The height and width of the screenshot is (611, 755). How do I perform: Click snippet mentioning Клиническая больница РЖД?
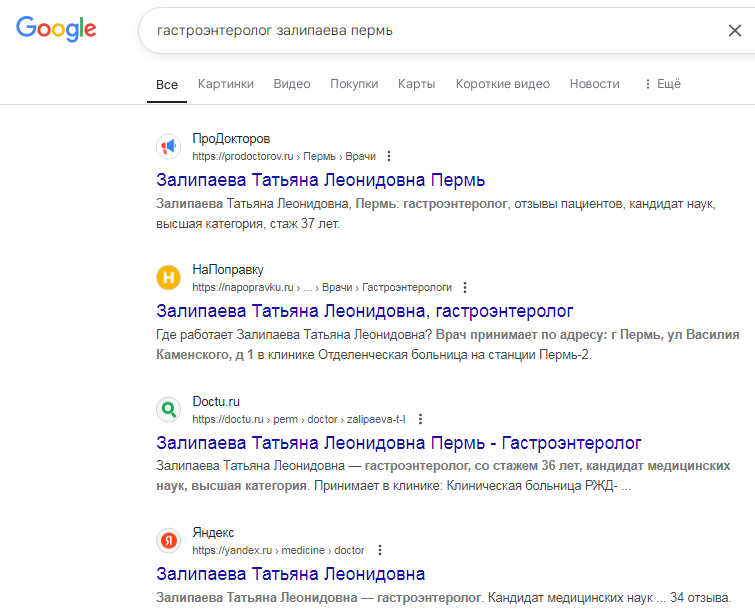[443, 476]
